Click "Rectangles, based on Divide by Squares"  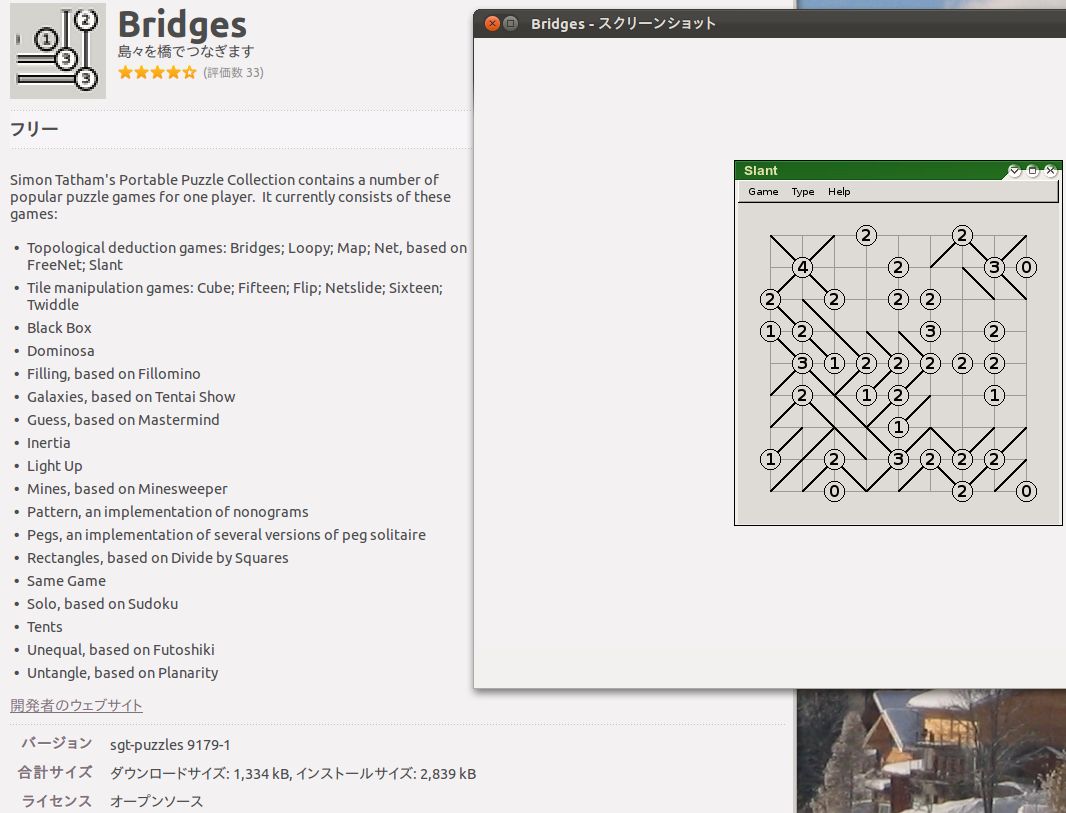pos(158,558)
